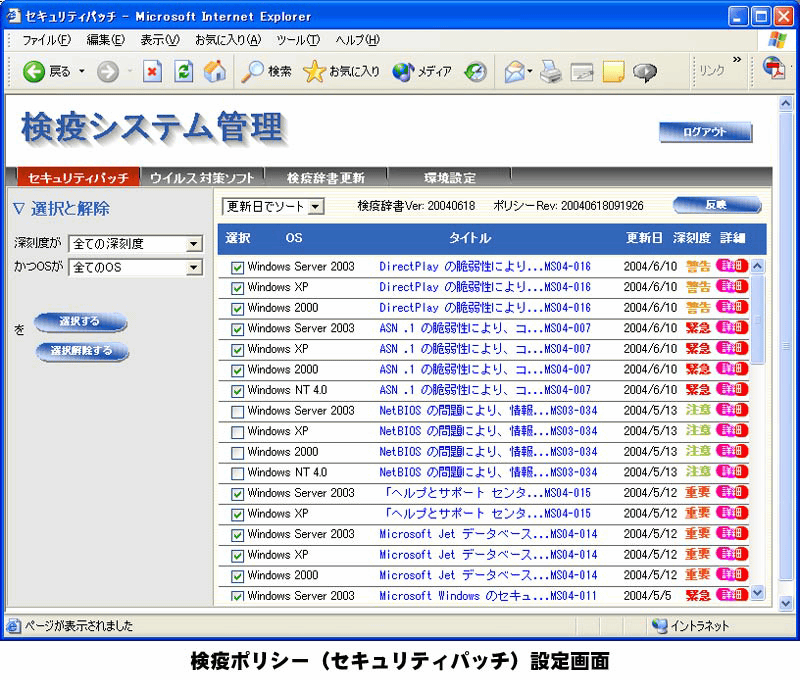Open detail badge for Windows 2000 MS04-014
800x680 pixels.
[x=732, y=574]
